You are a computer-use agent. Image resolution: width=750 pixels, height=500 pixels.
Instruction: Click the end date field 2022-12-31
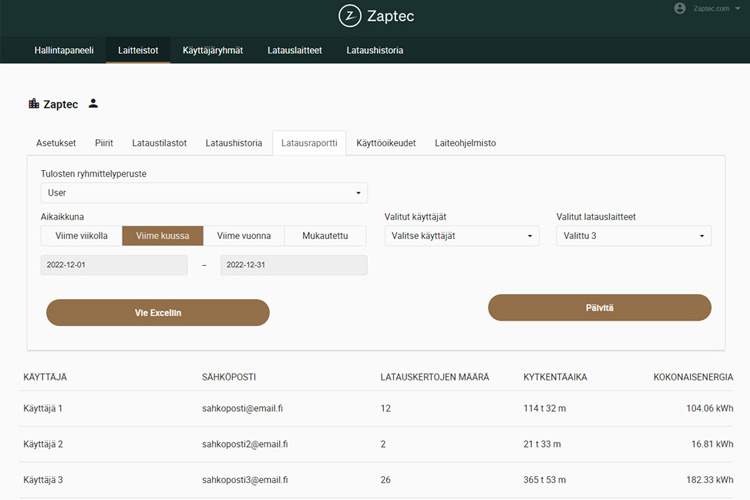tap(293, 265)
